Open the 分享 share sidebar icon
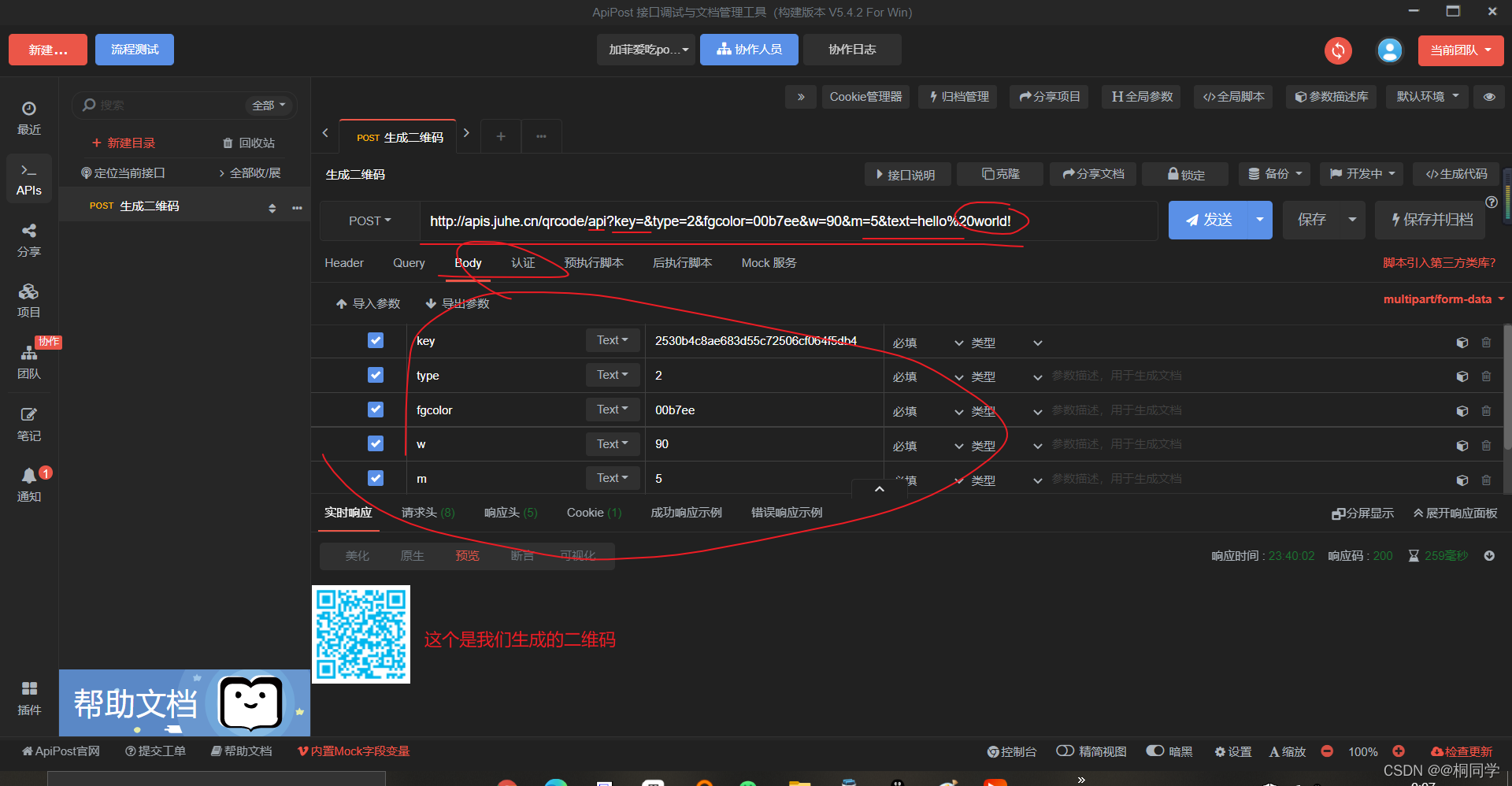Screen dimensions: 1512x786 [x=29, y=241]
